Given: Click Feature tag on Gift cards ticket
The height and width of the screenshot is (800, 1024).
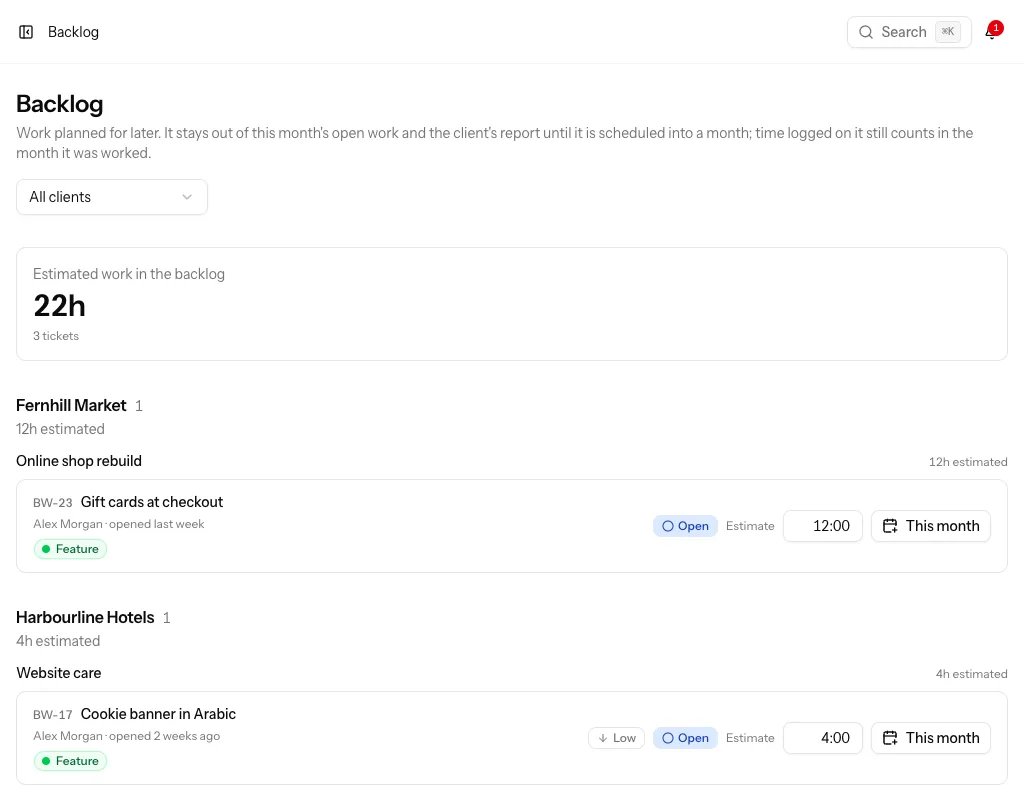Looking at the screenshot, I should [71, 549].
